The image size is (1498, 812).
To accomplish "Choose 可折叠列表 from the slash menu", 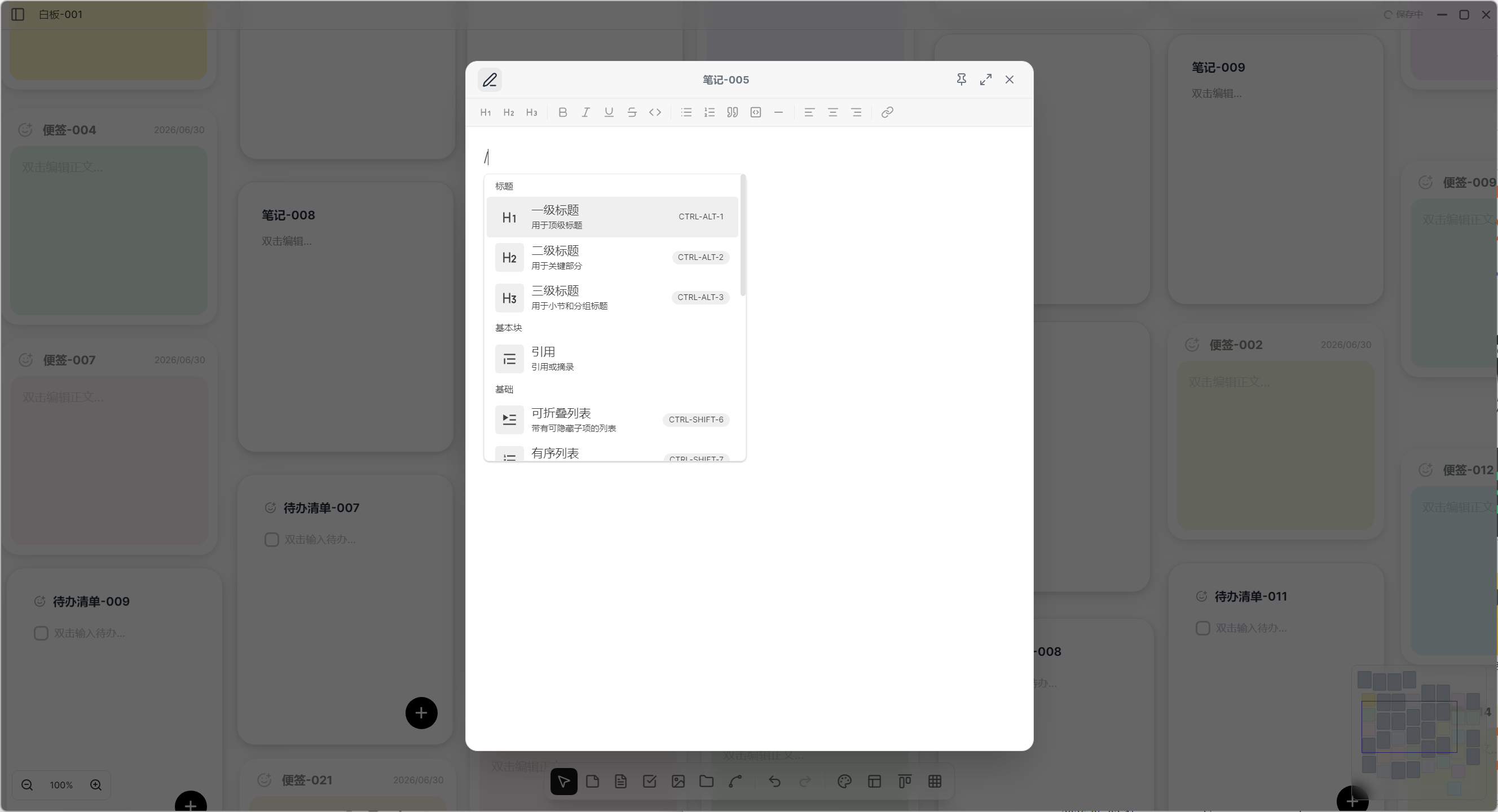I will click(x=613, y=420).
